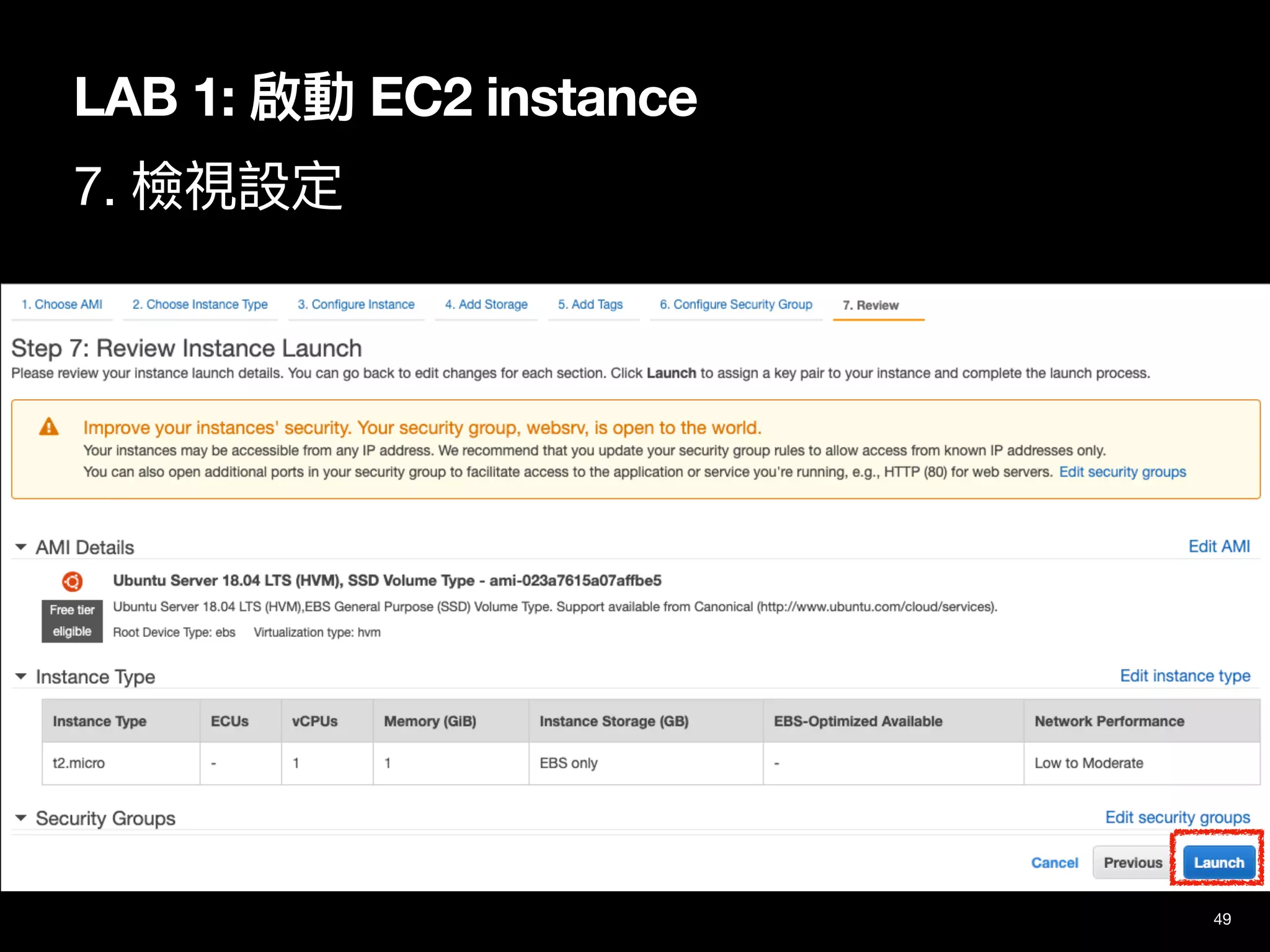Click the Ubuntu logo icon
1270x952 pixels.
pos(72,581)
